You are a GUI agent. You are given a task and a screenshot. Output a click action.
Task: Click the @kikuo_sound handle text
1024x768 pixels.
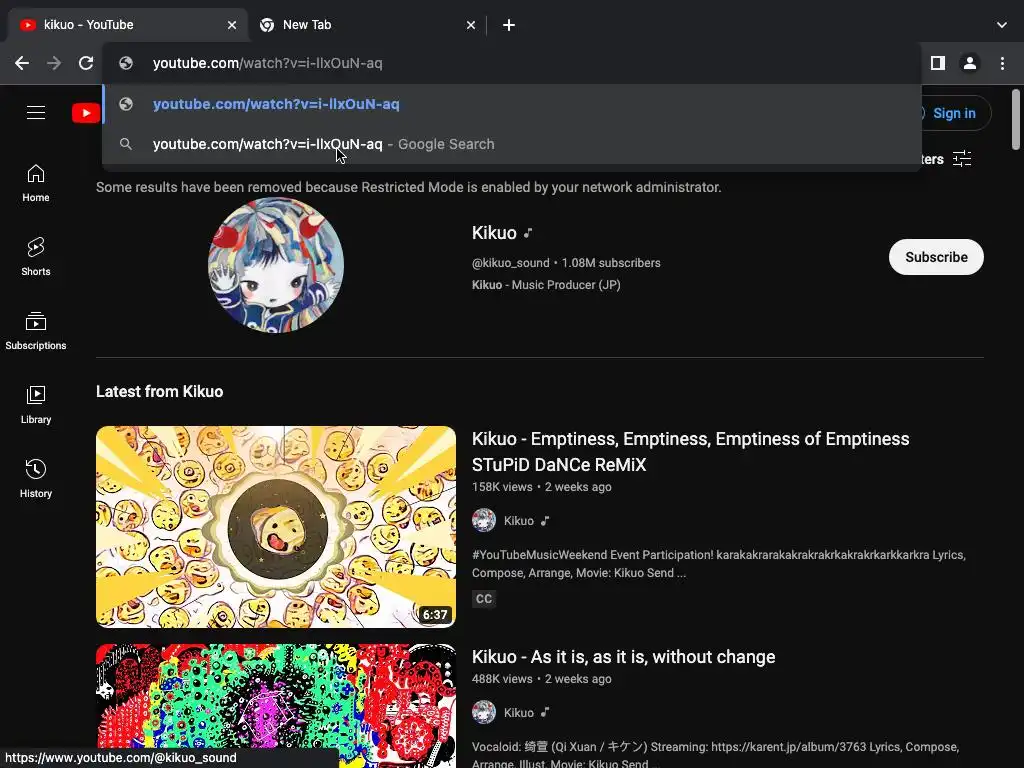click(x=511, y=263)
